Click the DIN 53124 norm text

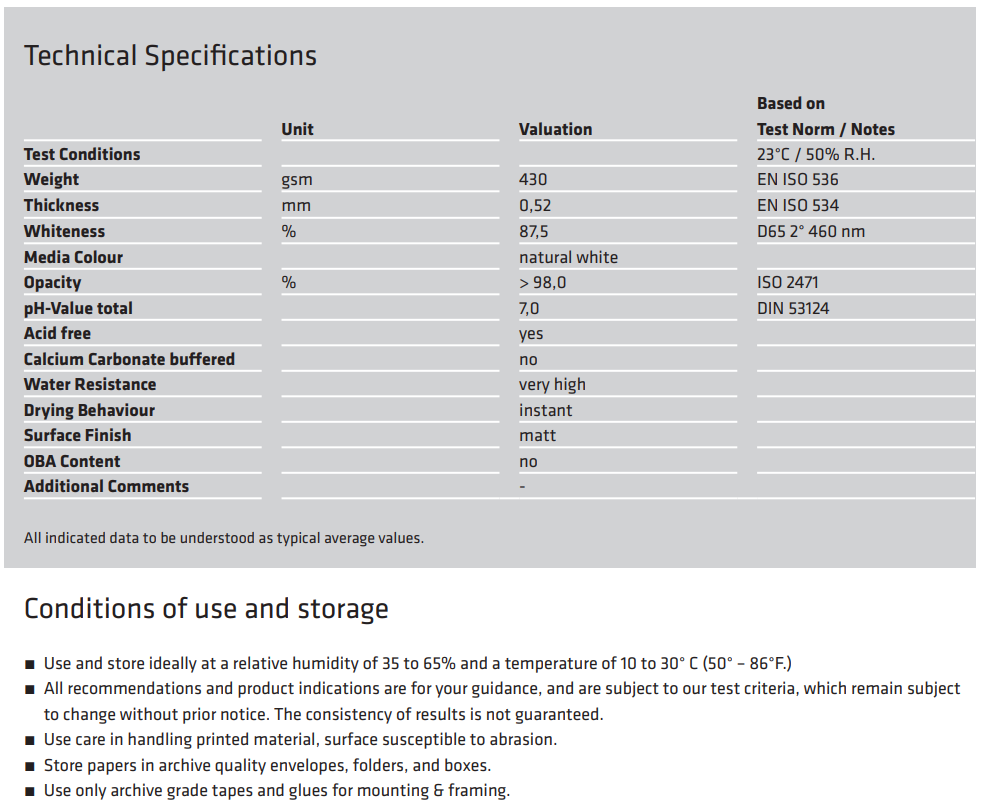[793, 309]
